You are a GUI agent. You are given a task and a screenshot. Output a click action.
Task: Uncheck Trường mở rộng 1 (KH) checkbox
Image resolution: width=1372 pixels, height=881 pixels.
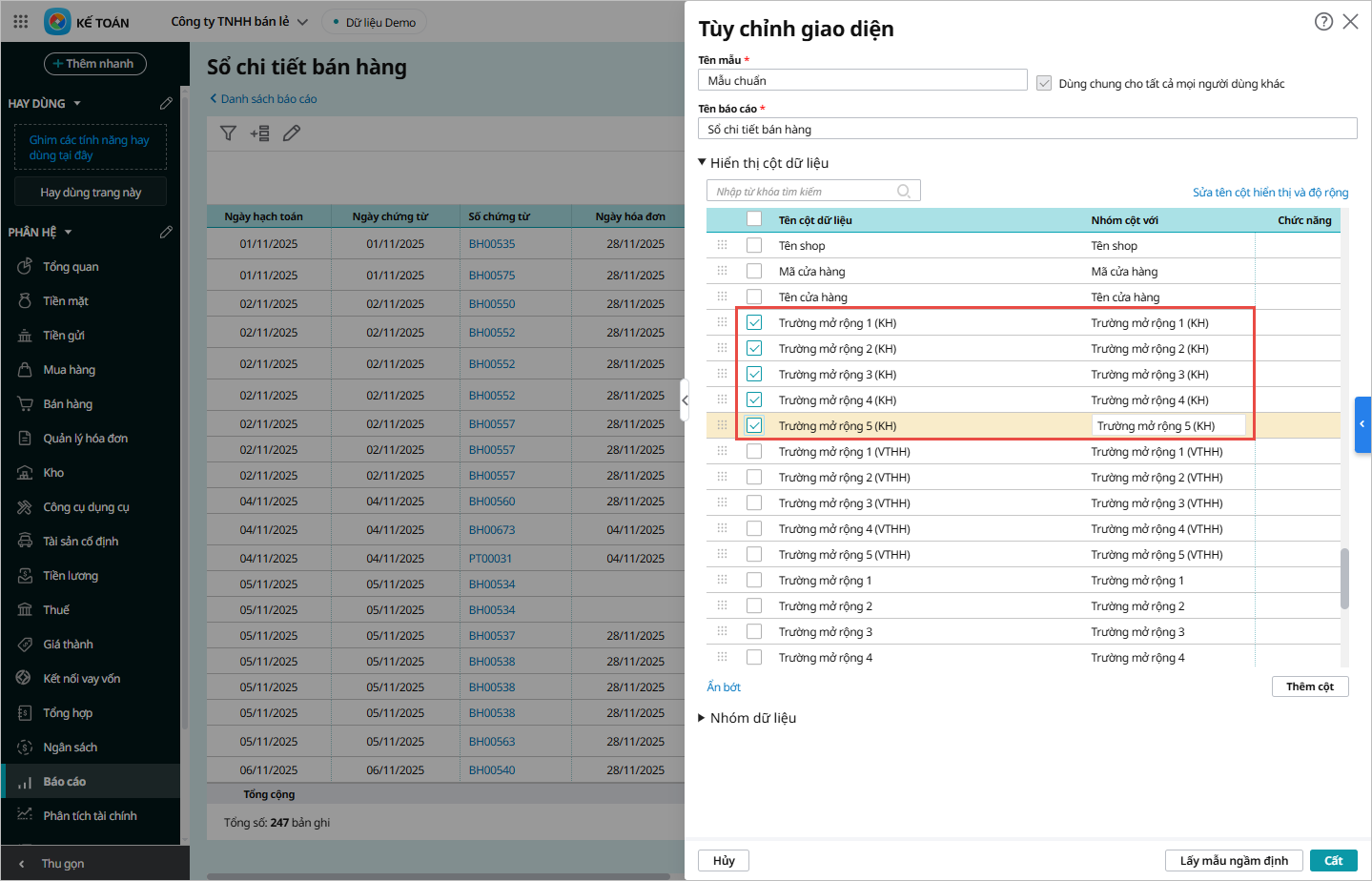coord(754,323)
